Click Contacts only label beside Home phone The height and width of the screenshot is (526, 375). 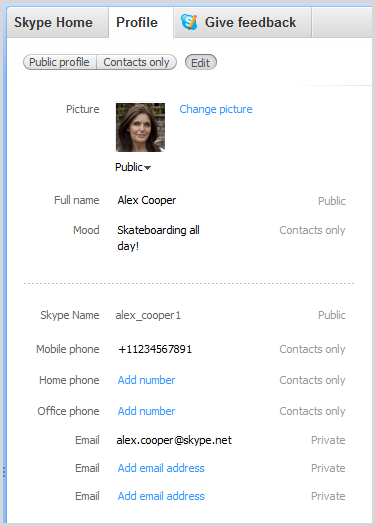tap(312, 380)
